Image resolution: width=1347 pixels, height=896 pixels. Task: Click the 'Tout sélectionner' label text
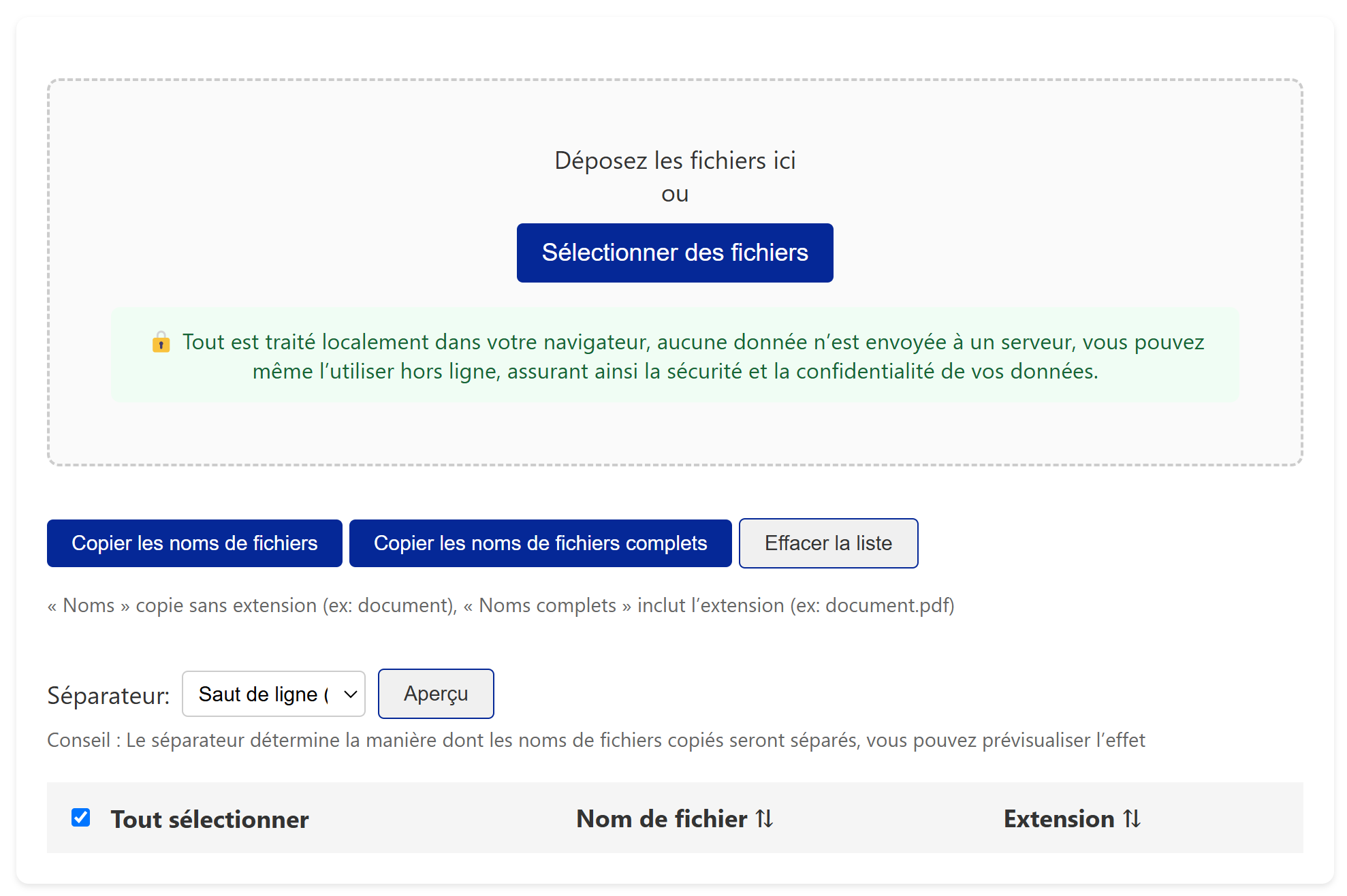point(210,819)
